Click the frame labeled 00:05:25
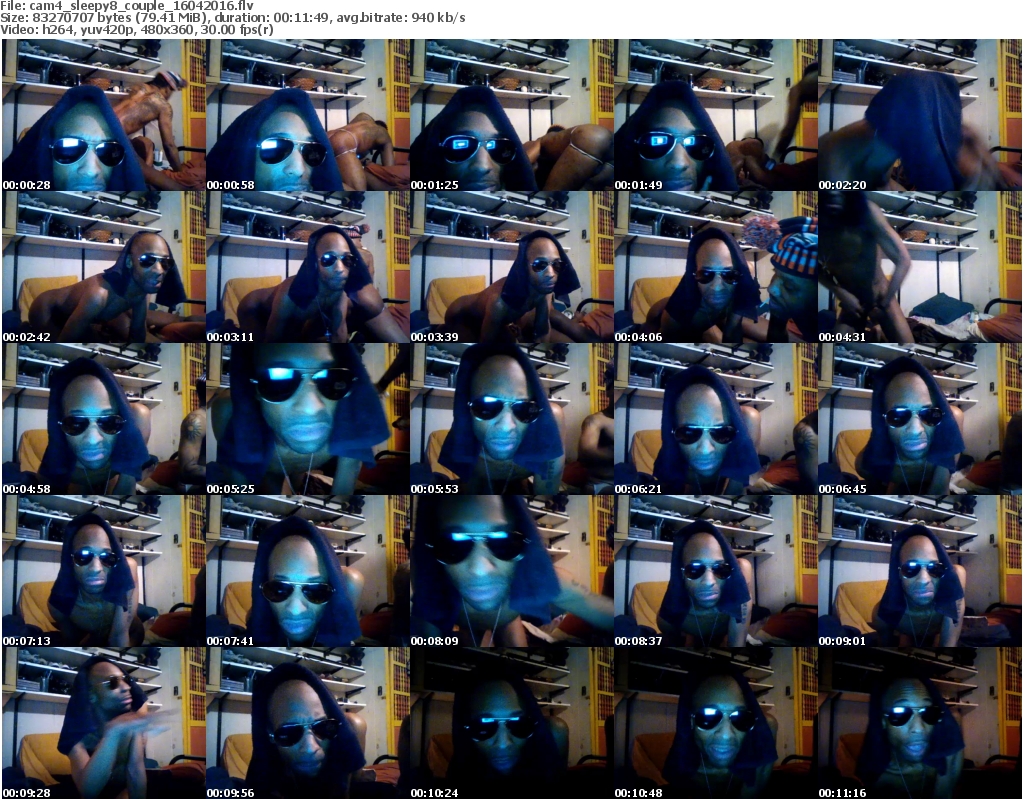 pyautogui.click(x=308, y=419)
